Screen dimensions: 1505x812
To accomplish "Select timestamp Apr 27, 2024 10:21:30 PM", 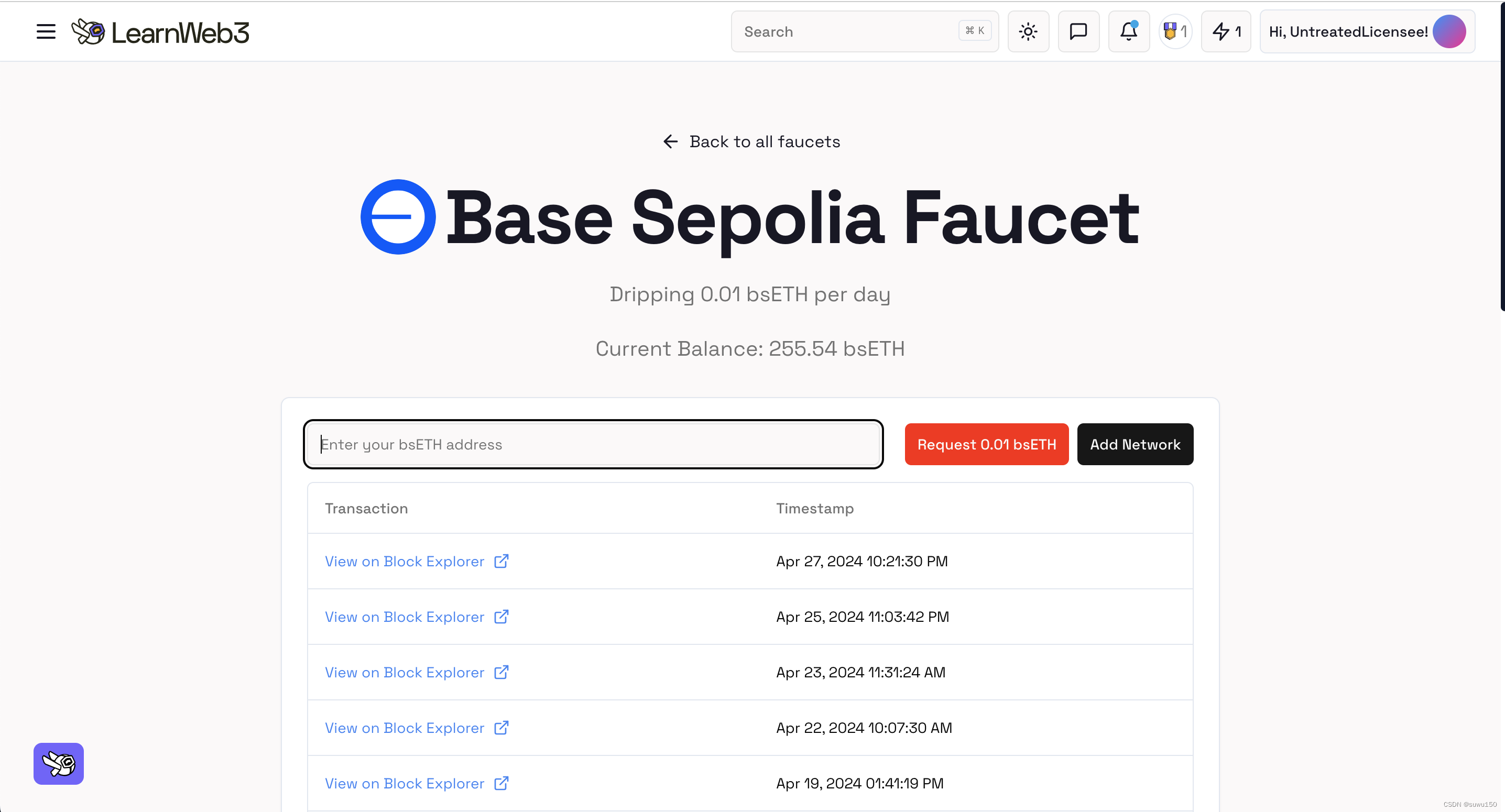I will 861,561.
